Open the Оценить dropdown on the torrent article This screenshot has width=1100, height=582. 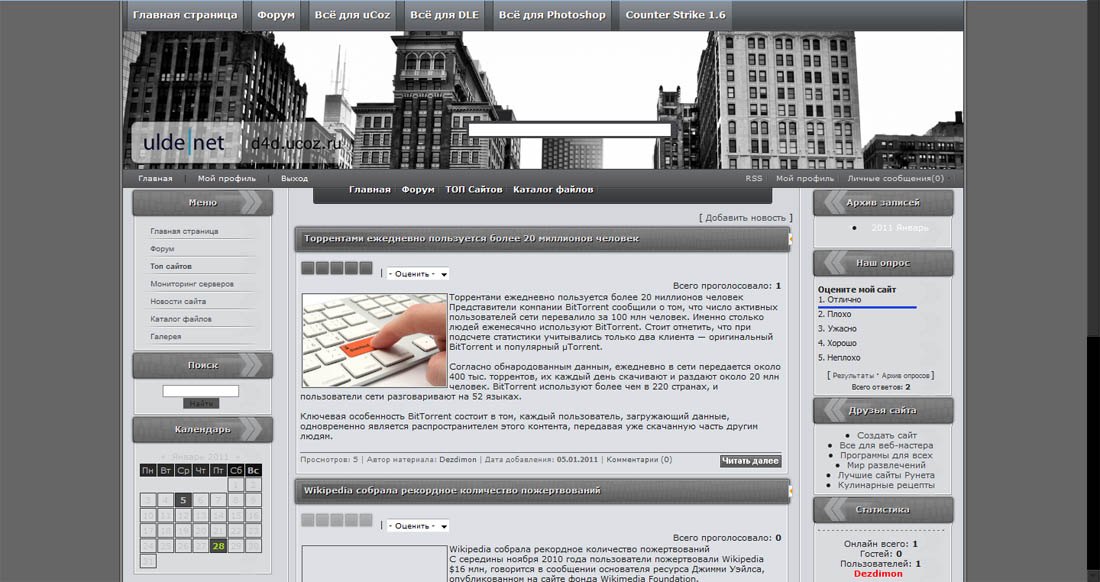tap(418, 273)
